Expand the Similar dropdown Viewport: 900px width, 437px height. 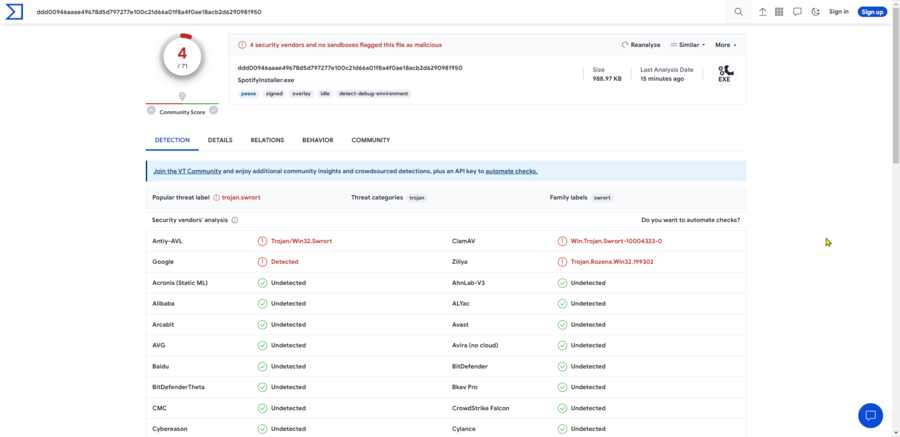coord(688,45)
